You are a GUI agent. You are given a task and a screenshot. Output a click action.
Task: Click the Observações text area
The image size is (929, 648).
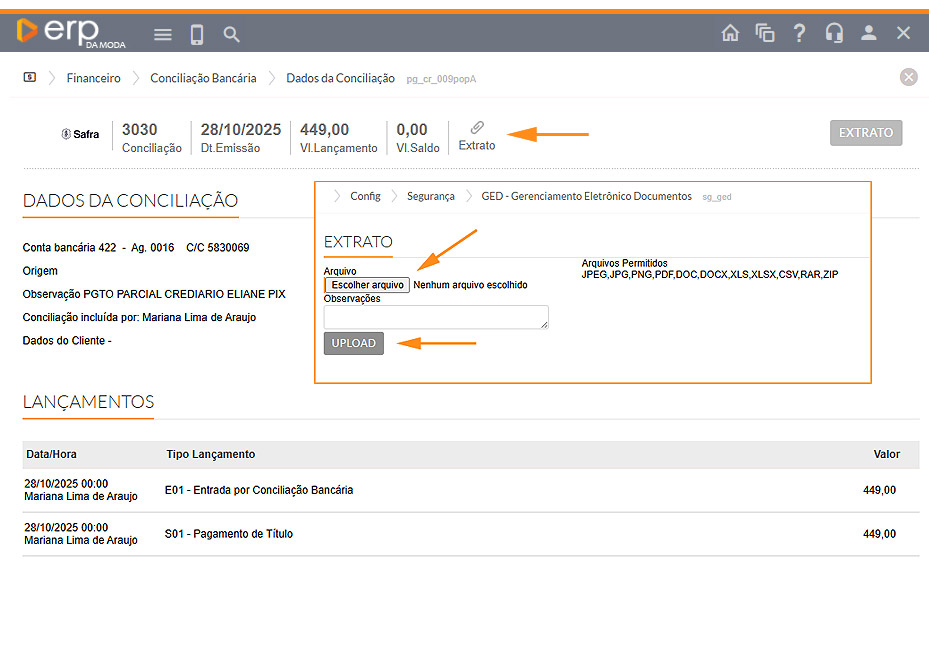(x=436, y=317)
